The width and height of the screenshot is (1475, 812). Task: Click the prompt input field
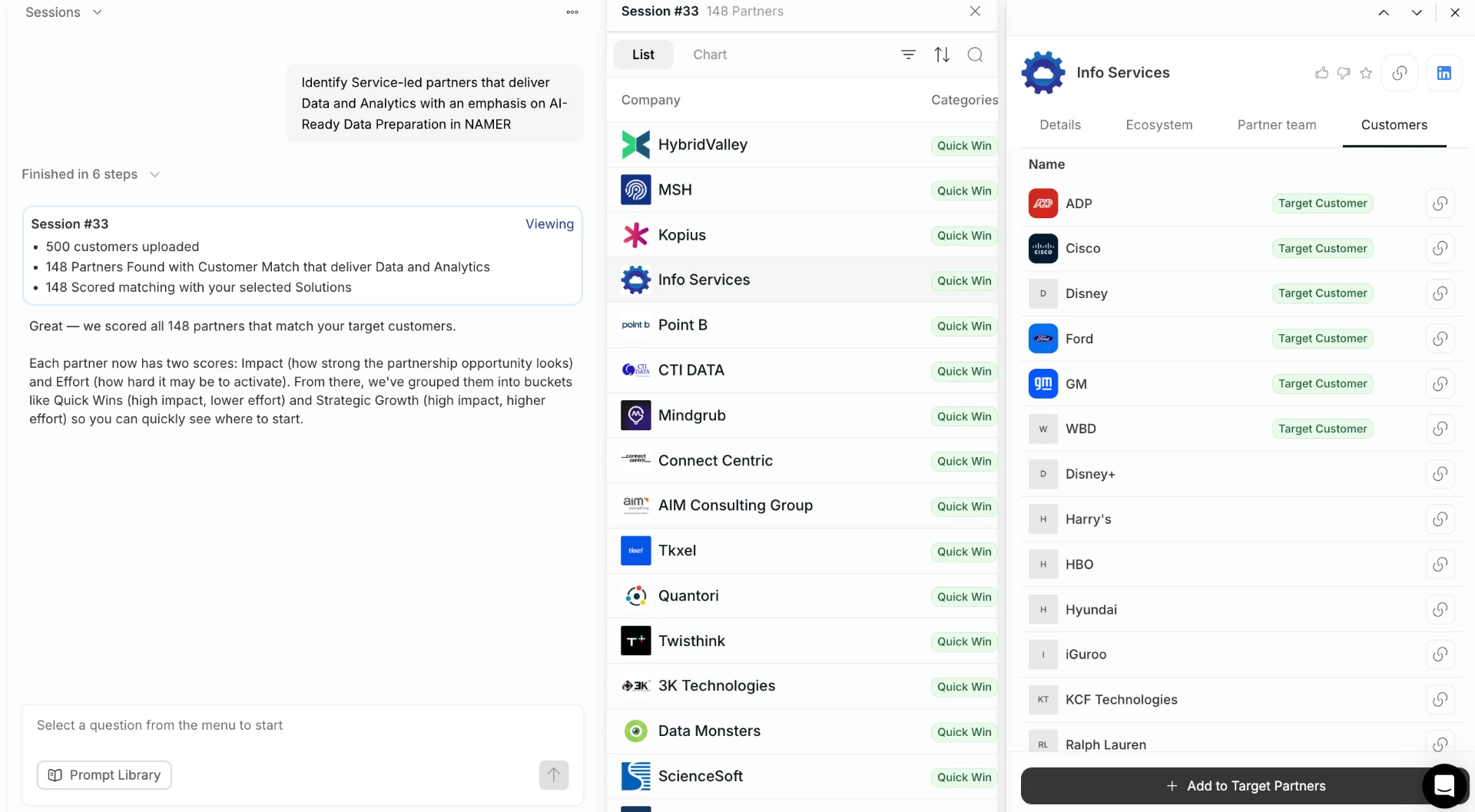303,725
